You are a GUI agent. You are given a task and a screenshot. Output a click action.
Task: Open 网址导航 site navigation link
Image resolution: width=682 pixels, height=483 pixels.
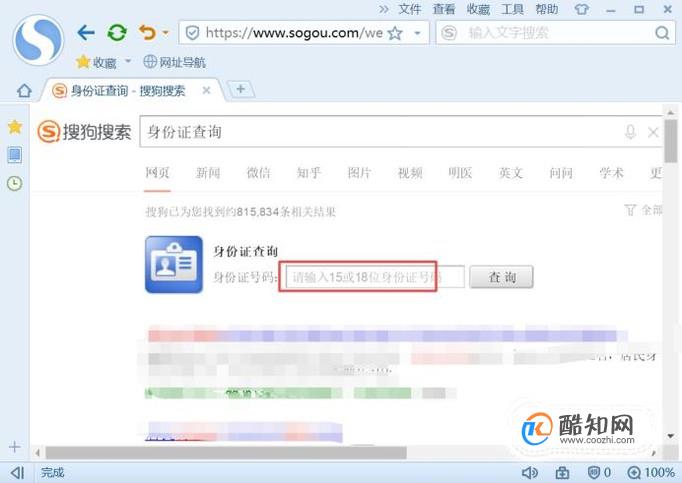pos(174,62)
